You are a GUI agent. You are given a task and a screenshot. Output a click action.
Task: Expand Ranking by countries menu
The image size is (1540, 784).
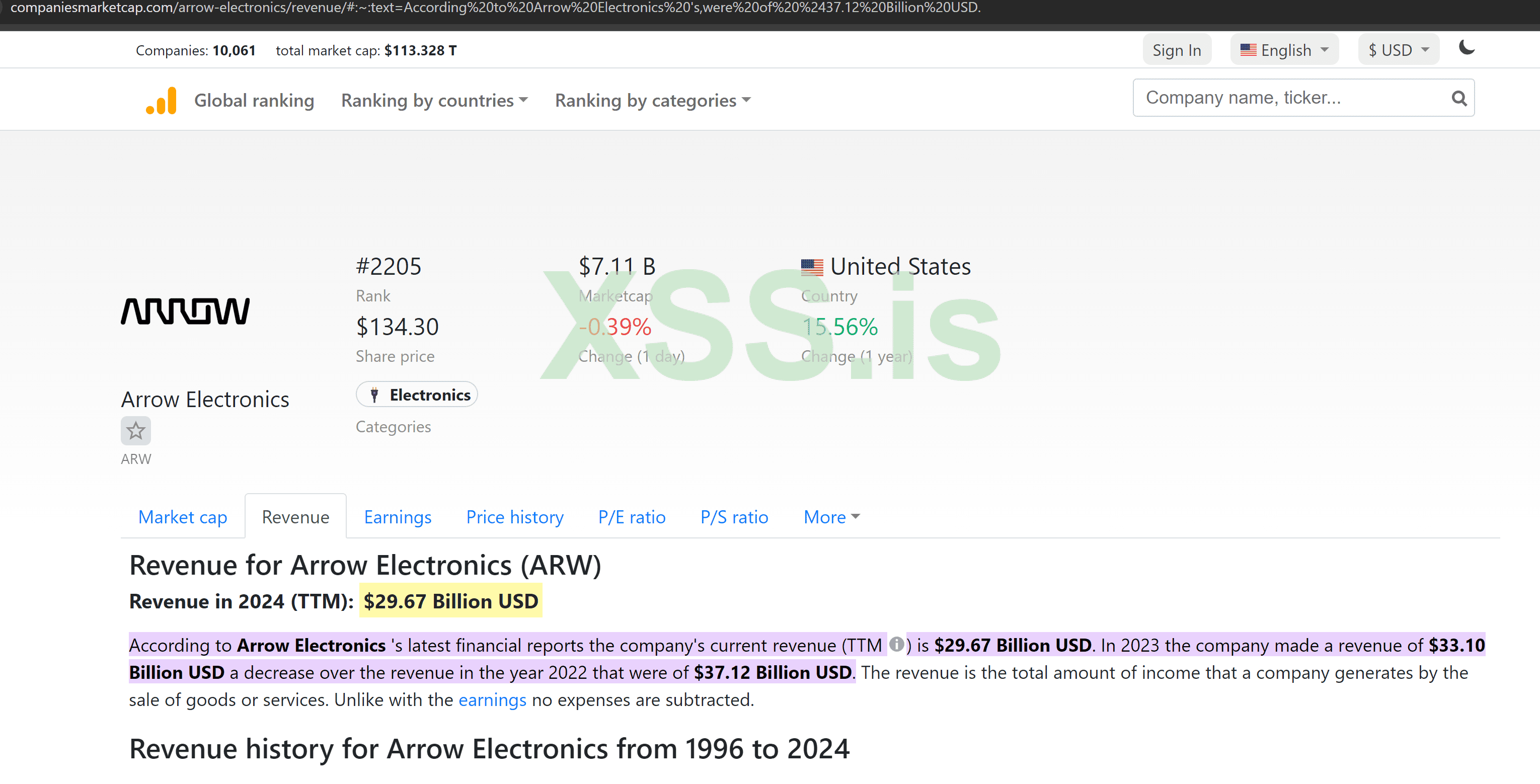[x=434, y=101]
